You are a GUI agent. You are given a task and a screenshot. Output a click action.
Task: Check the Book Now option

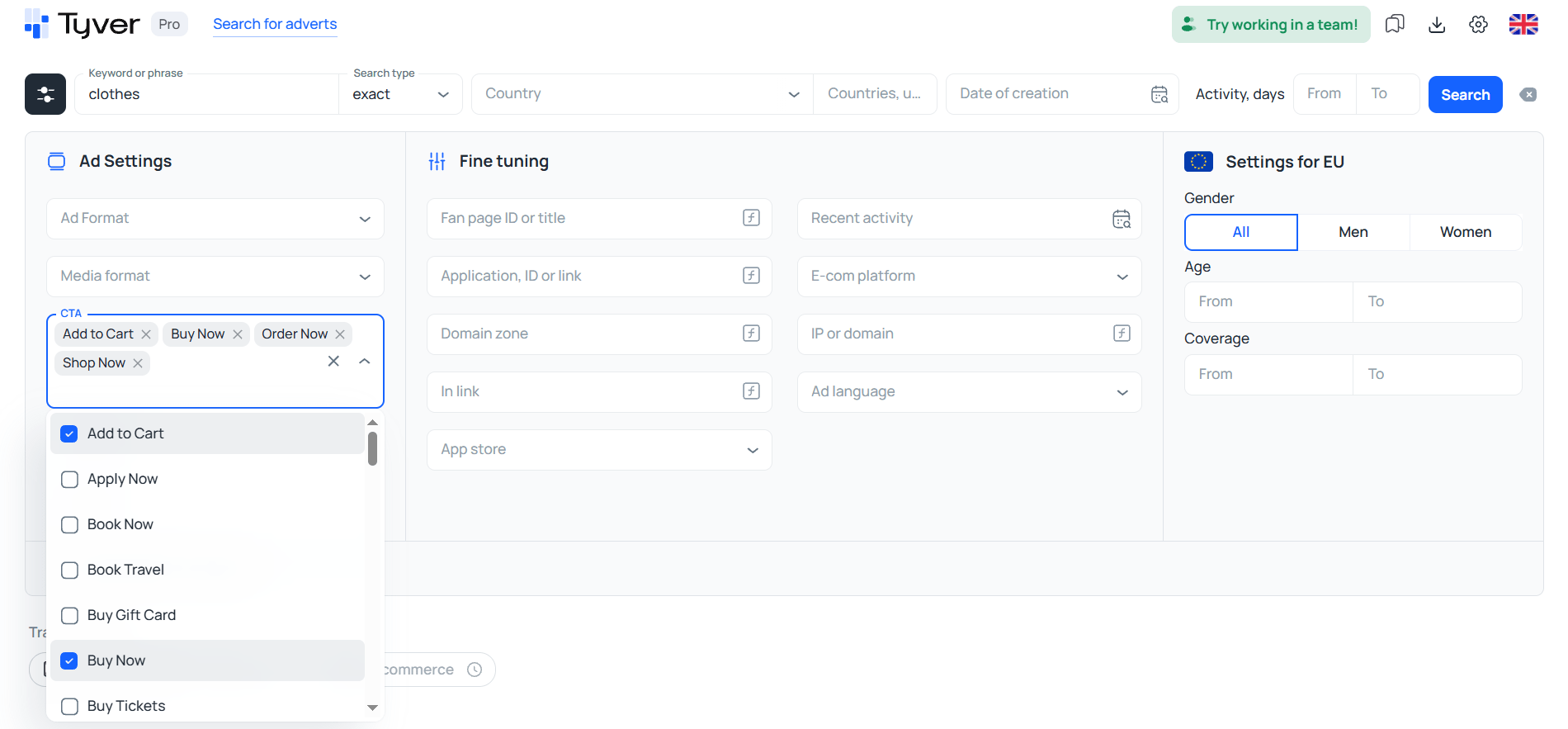[69, 524]
